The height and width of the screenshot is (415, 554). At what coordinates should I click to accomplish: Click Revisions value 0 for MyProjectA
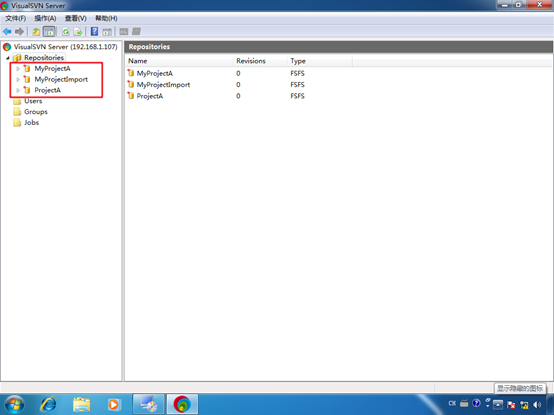point(238,73)
